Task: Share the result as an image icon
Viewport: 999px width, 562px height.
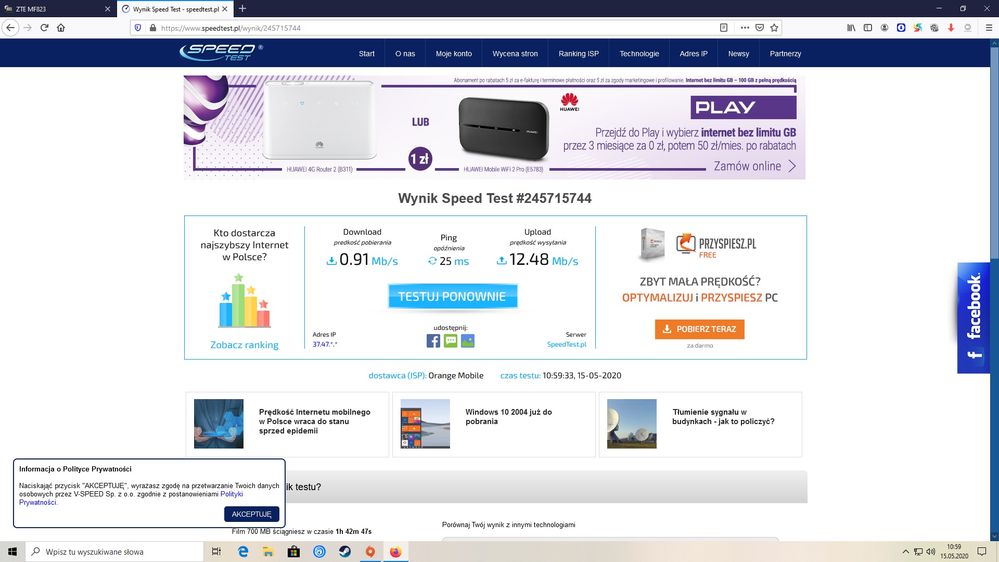Action: [468, 341]
